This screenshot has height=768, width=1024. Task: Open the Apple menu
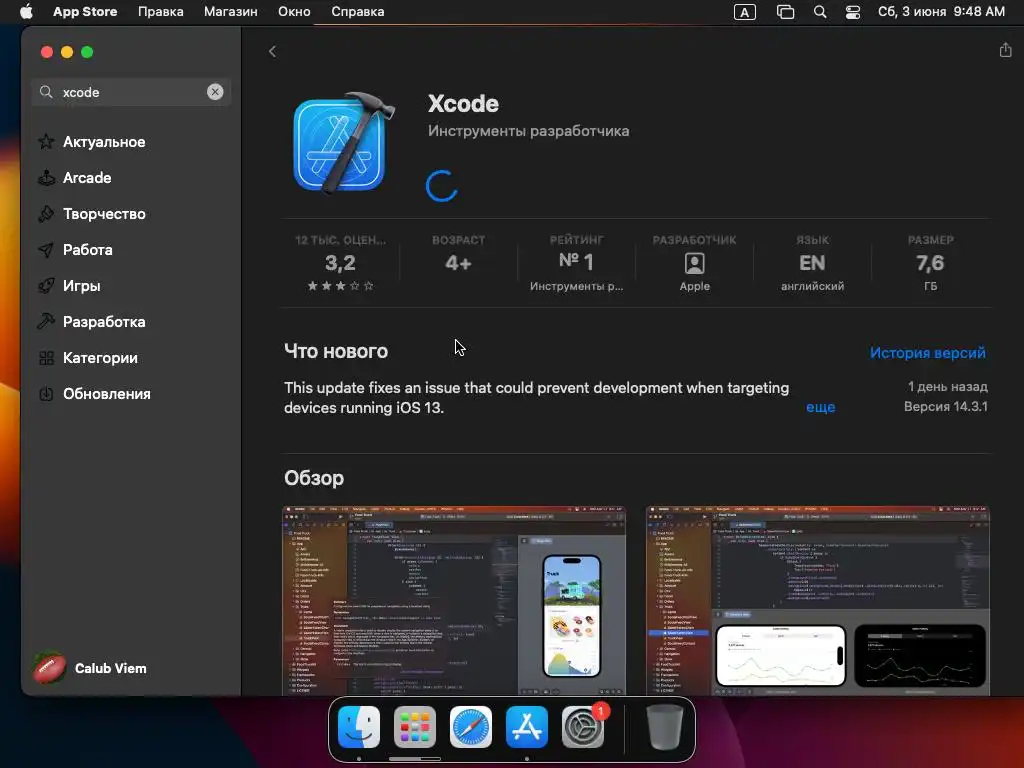(26, 12)
